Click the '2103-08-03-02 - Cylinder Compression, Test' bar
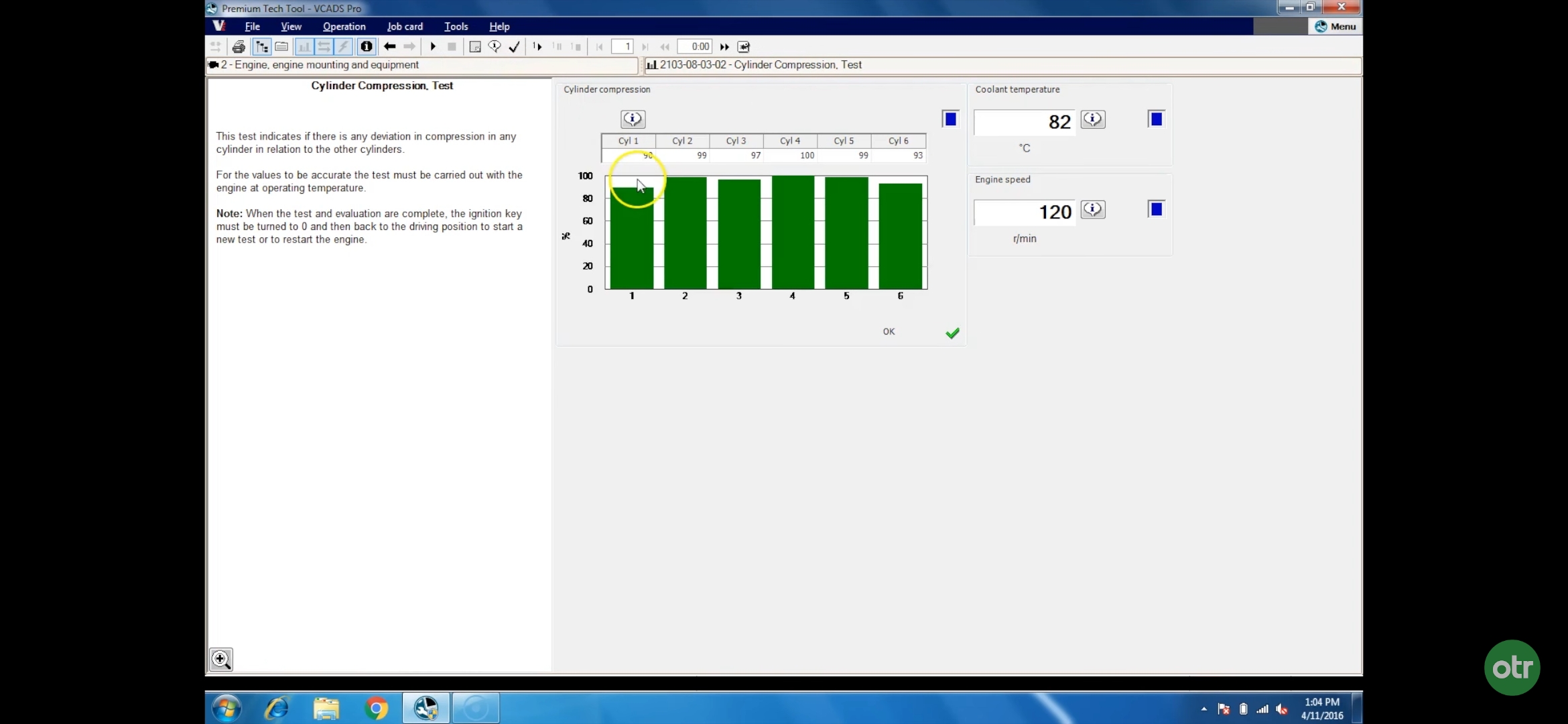This screenshot has height=724, width=1568. 1002,65
